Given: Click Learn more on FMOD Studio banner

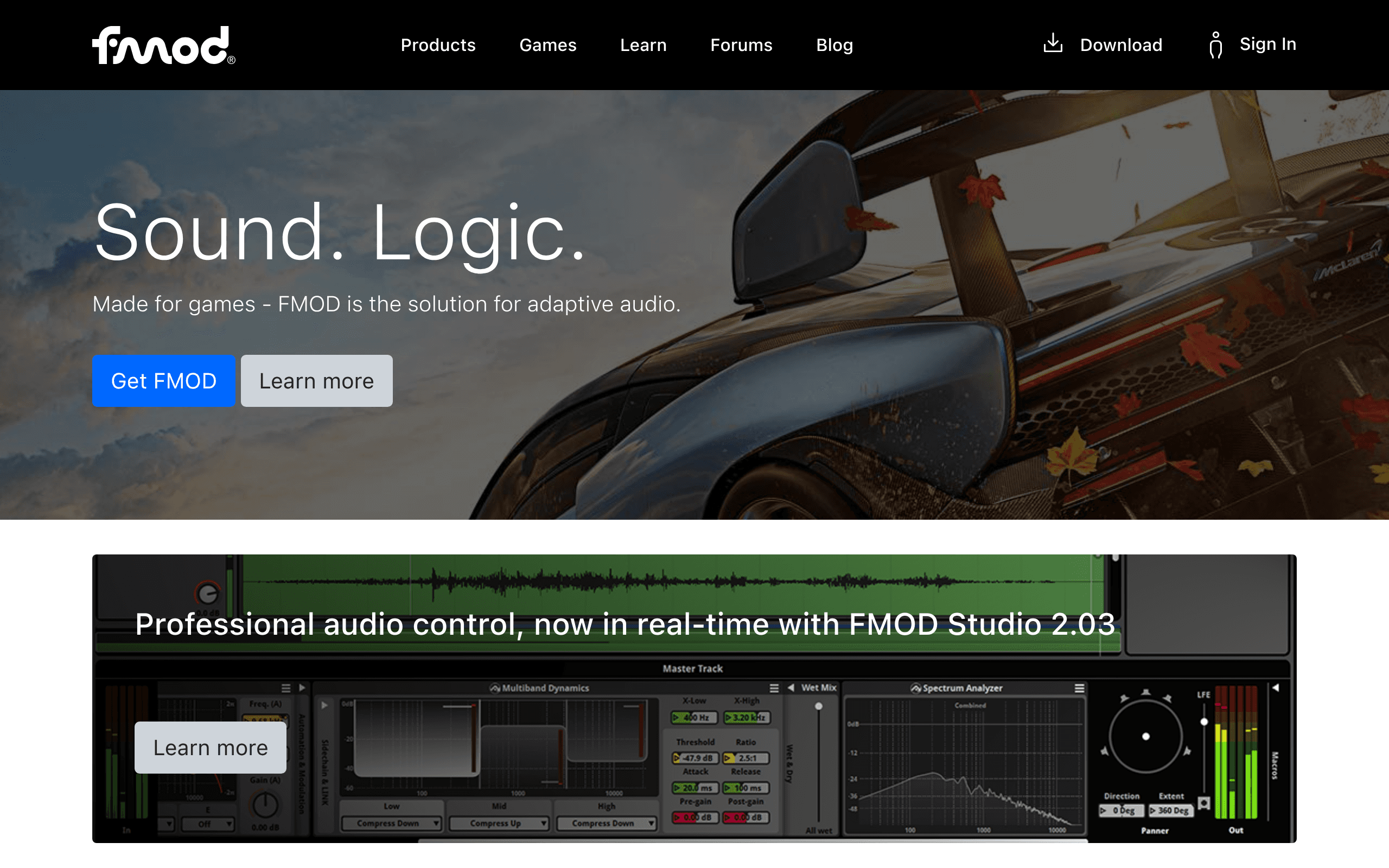Looking at the screenshot, I should [x=210, y=748].
